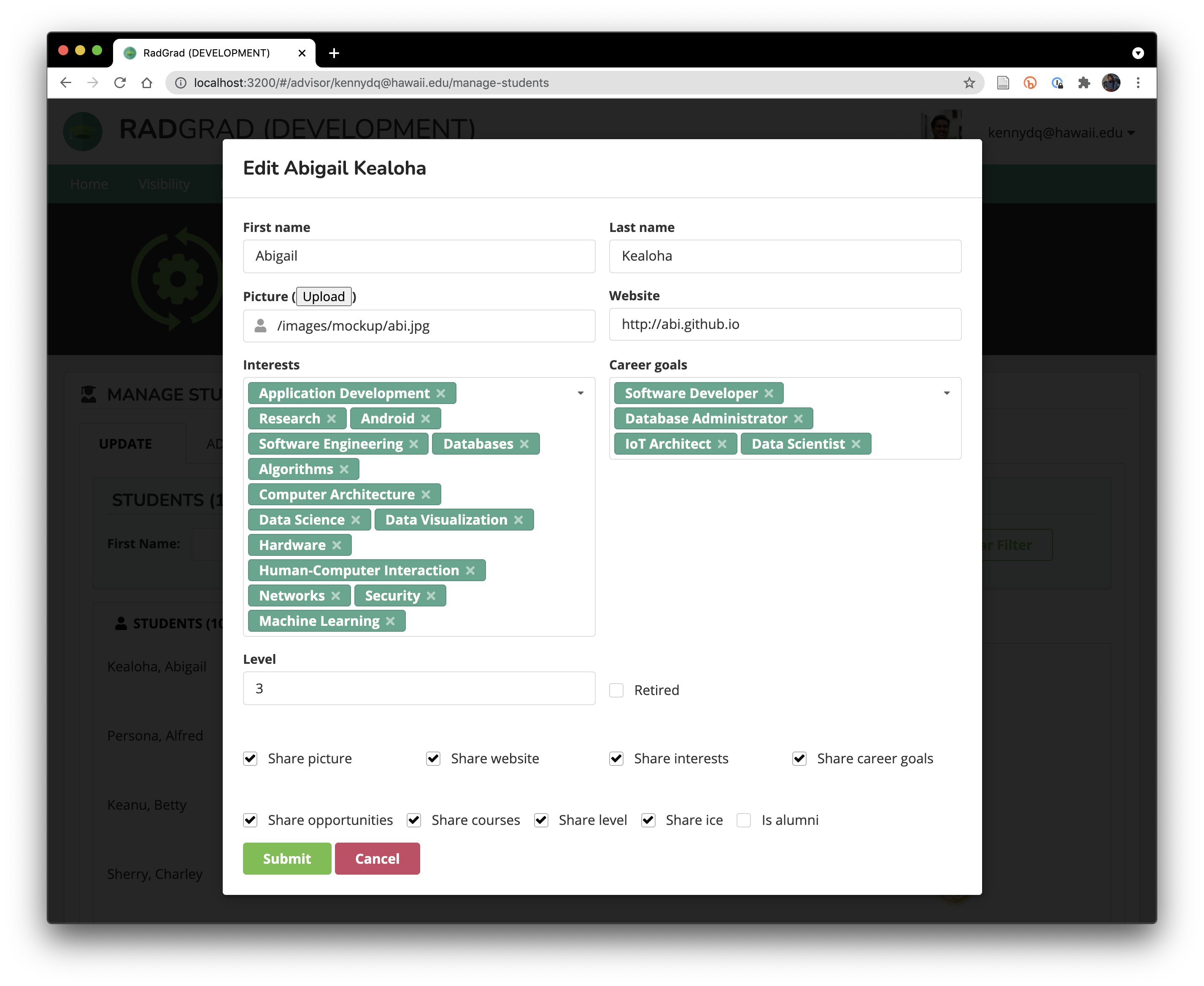Image resolution: width=1204 pixels, height=986 pixels.
Task: Open the browser extensions puzzle icon
Action: coord(1084,83)
